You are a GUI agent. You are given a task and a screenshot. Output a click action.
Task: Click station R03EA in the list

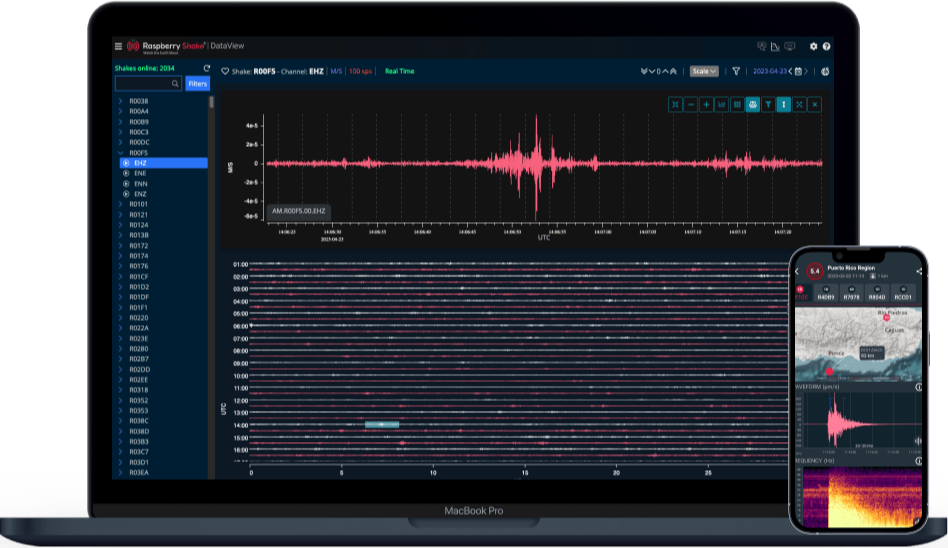[x=138, y=472]
